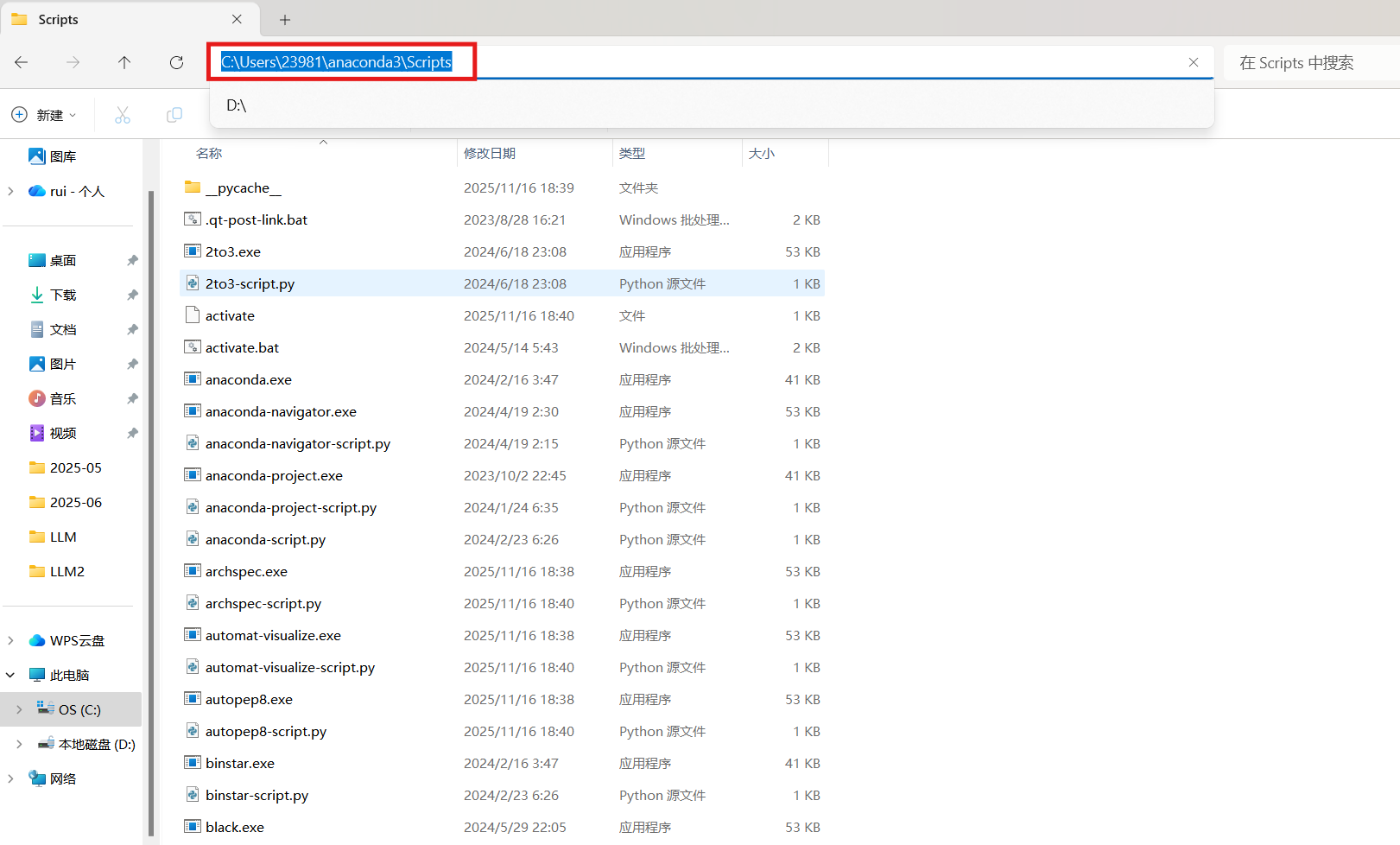1400x845 pixels.
Task: Open the 2025-06 sidebar folder
Action: point(75,502)
